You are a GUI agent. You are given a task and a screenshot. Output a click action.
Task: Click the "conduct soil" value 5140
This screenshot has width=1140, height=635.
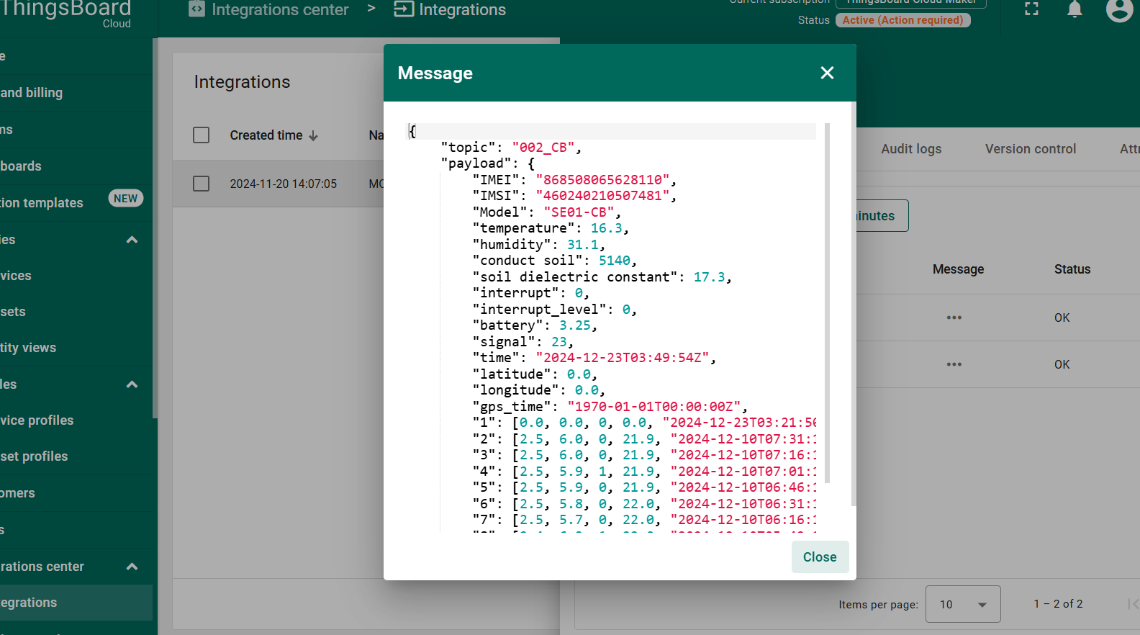614,260
